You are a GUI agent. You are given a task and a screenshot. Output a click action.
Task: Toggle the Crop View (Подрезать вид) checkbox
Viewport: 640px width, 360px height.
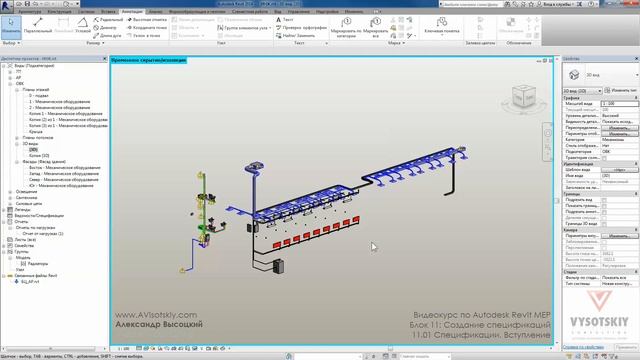pos(604,200)
